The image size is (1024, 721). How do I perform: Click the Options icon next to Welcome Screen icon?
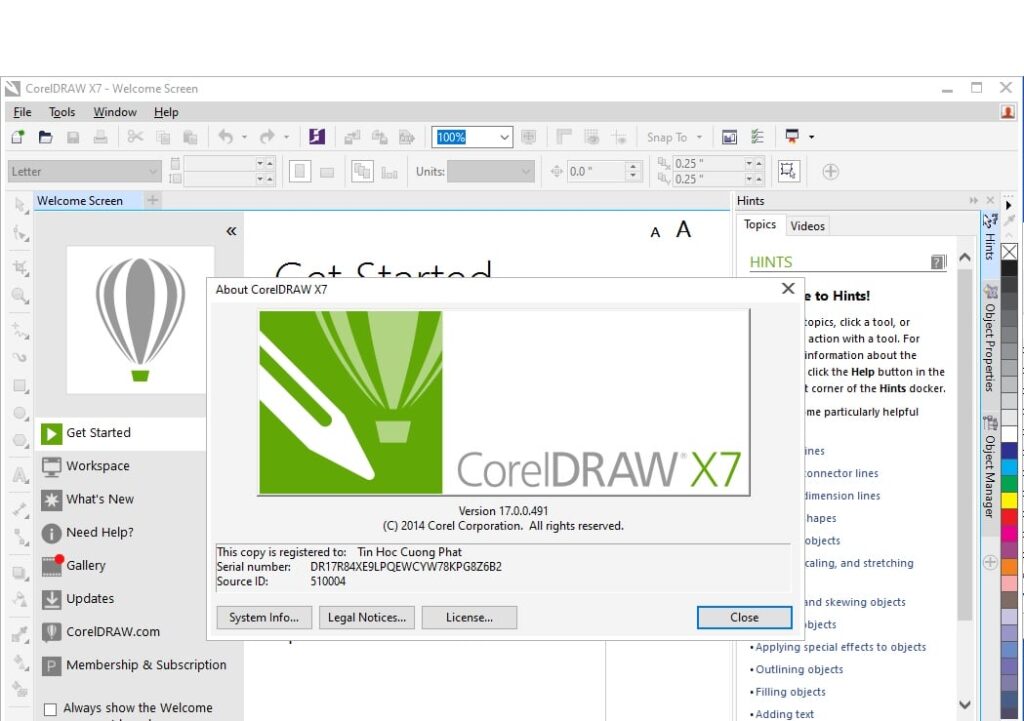(x=757, y=137)
